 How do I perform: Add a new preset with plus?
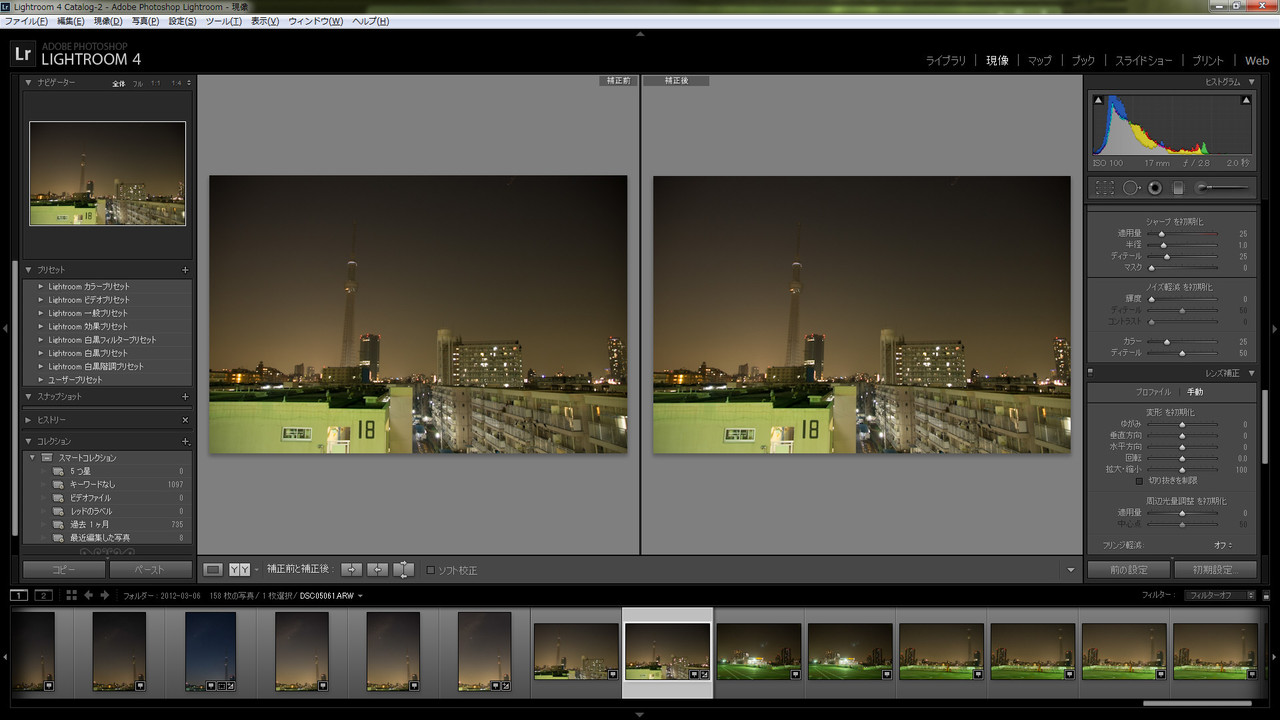tap(185, 270)
